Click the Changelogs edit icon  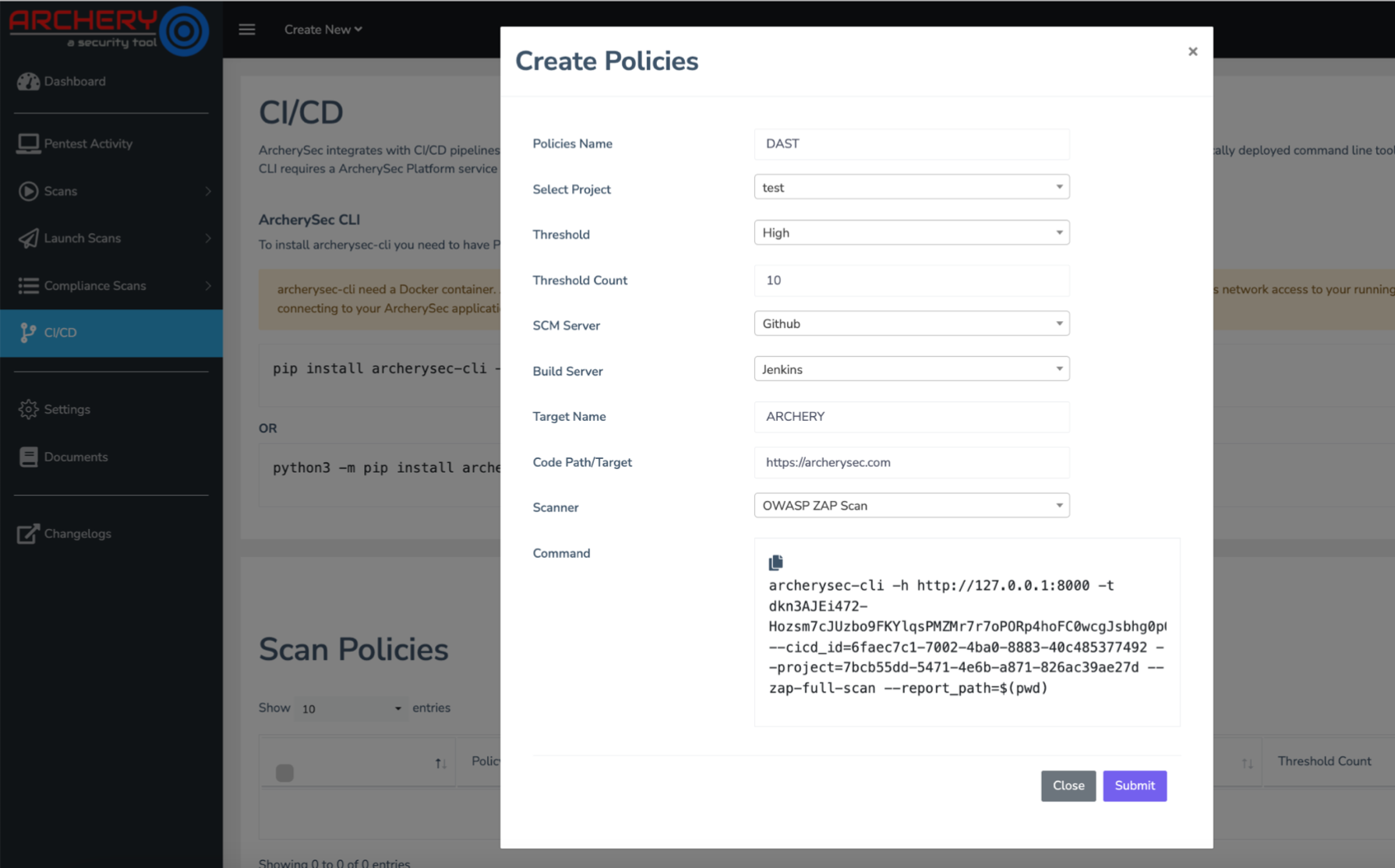29,534
